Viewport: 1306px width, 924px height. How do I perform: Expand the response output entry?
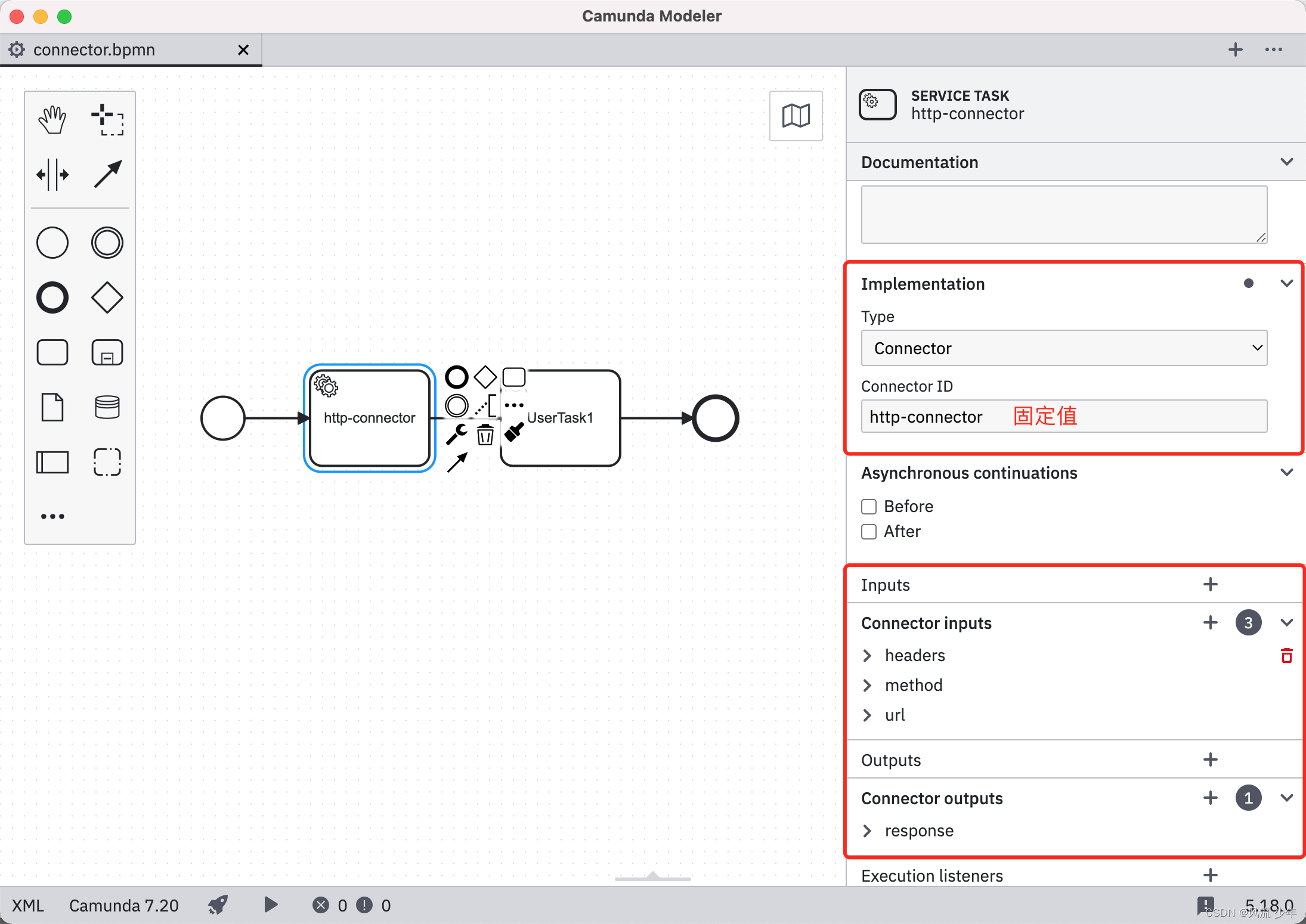pyautogui.click(x=867, y=831)
